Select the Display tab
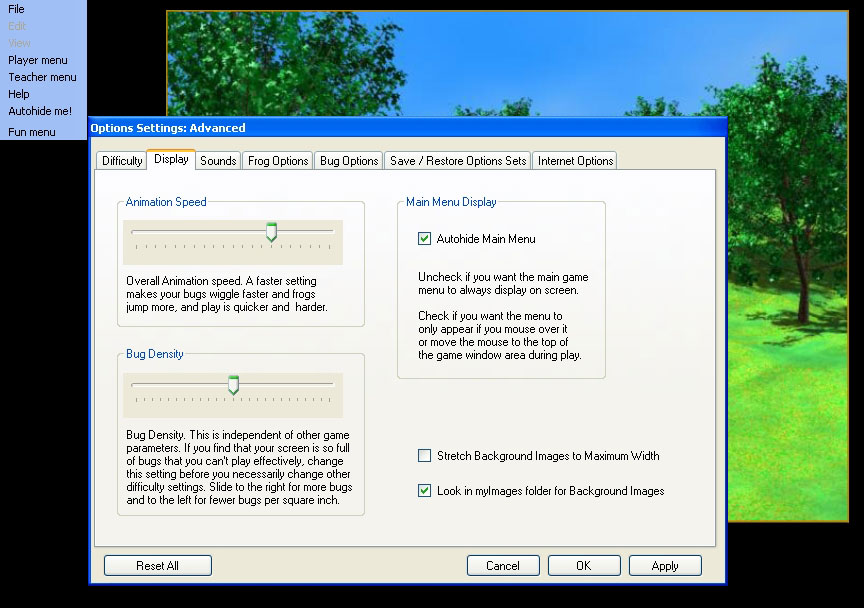Image resolution: width=864 pixels, height=608 pixels. [x=171, y=160]
